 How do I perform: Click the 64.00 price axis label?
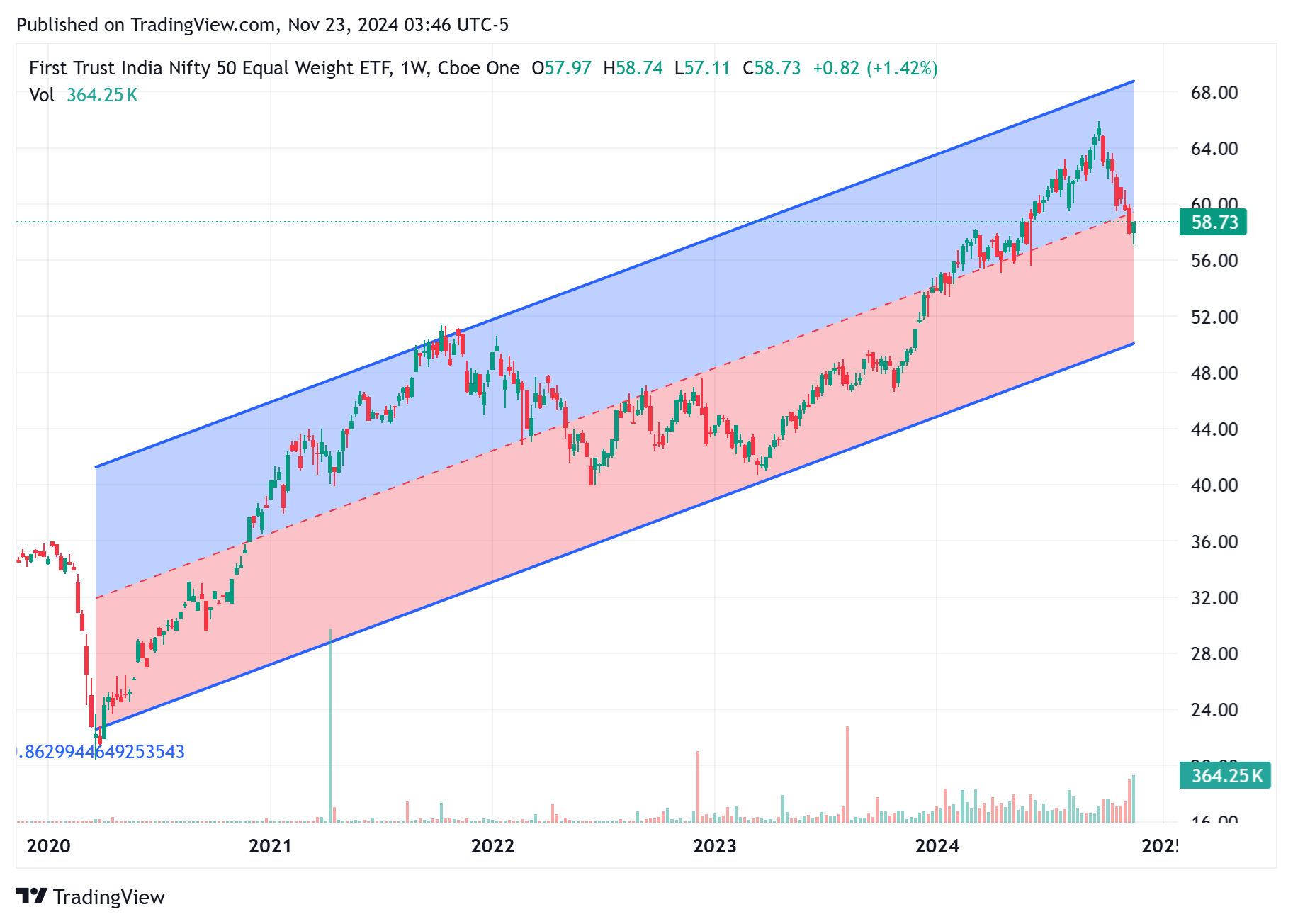(x=1214, y=149)
